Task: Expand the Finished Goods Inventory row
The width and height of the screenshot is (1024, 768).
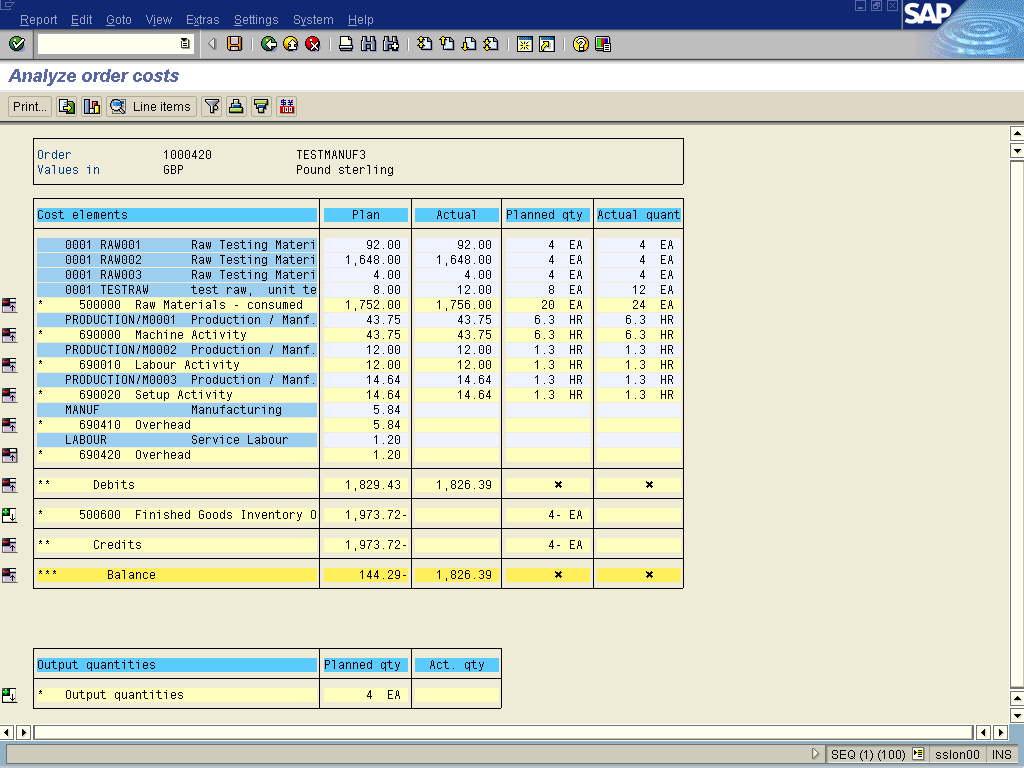Action: (x=10, y=515)
